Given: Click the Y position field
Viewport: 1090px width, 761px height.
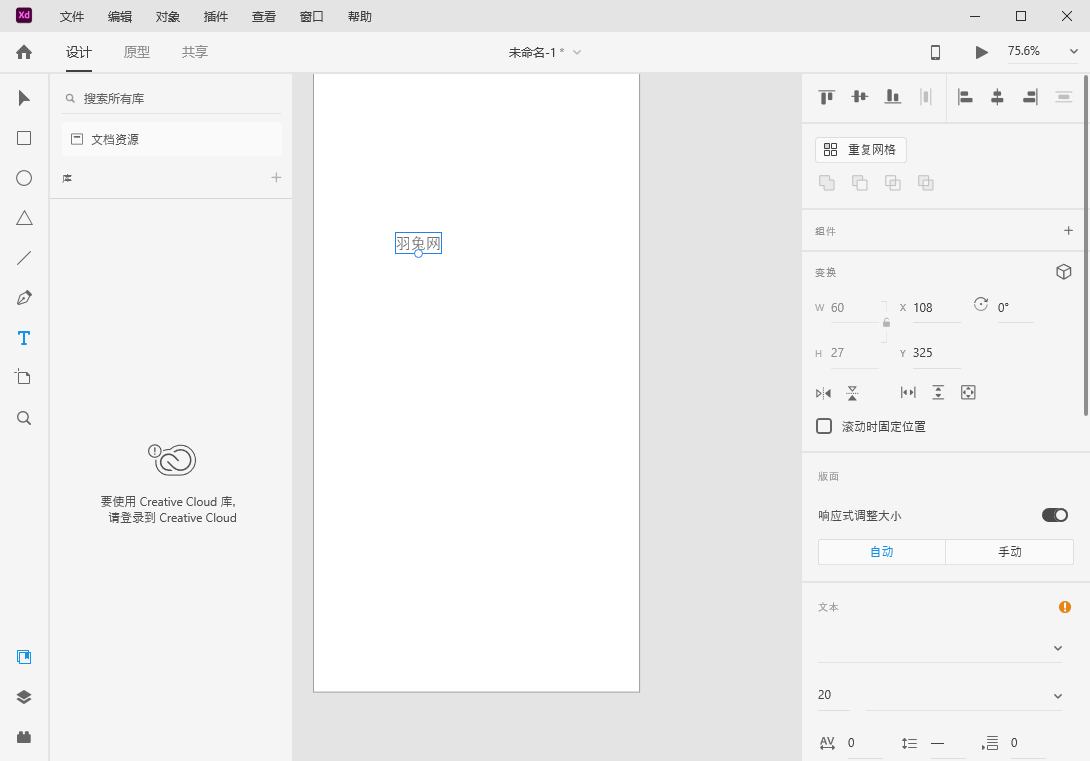Looking at the screenshot, I should [x=936, y=353].
